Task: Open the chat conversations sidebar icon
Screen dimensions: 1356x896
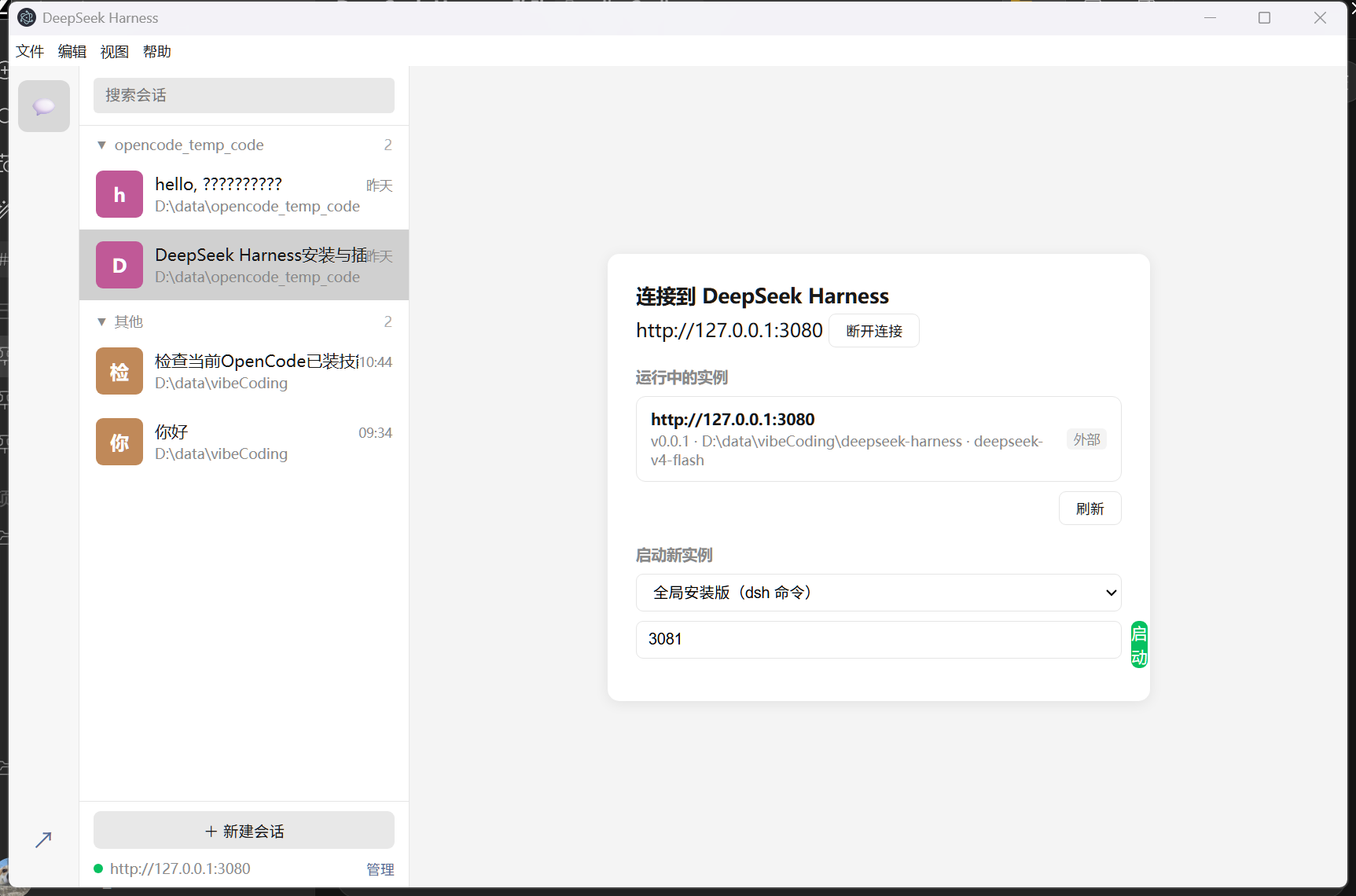Action: click(x=44, y=106)
